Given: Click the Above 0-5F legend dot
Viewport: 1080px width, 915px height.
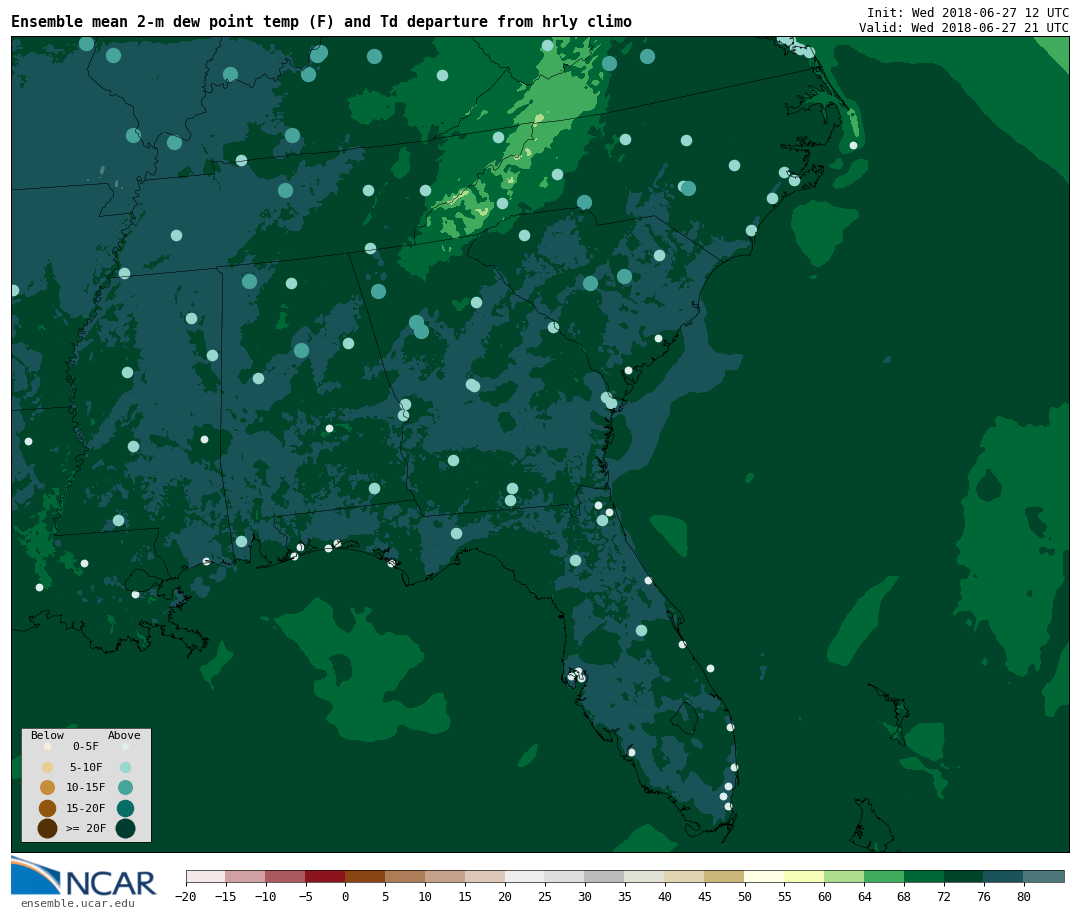Looking at the screenshot, I should [125, 746].
